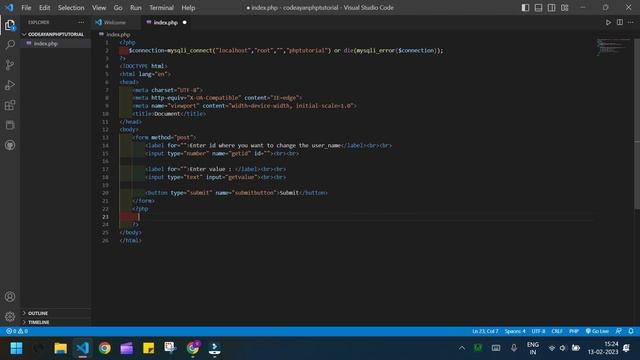
Task: Open the Search view in activity bar
Action: [10, 44]
